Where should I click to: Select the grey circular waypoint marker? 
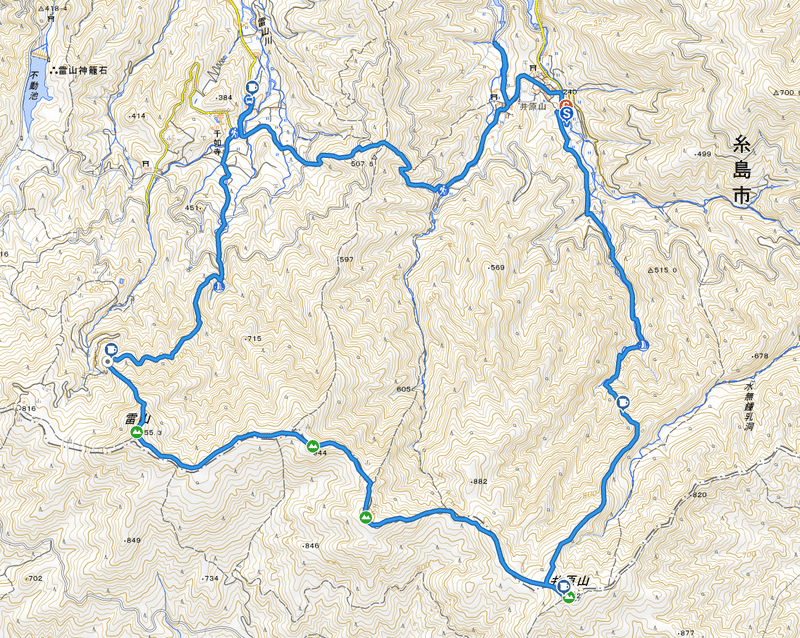[107, 362]
